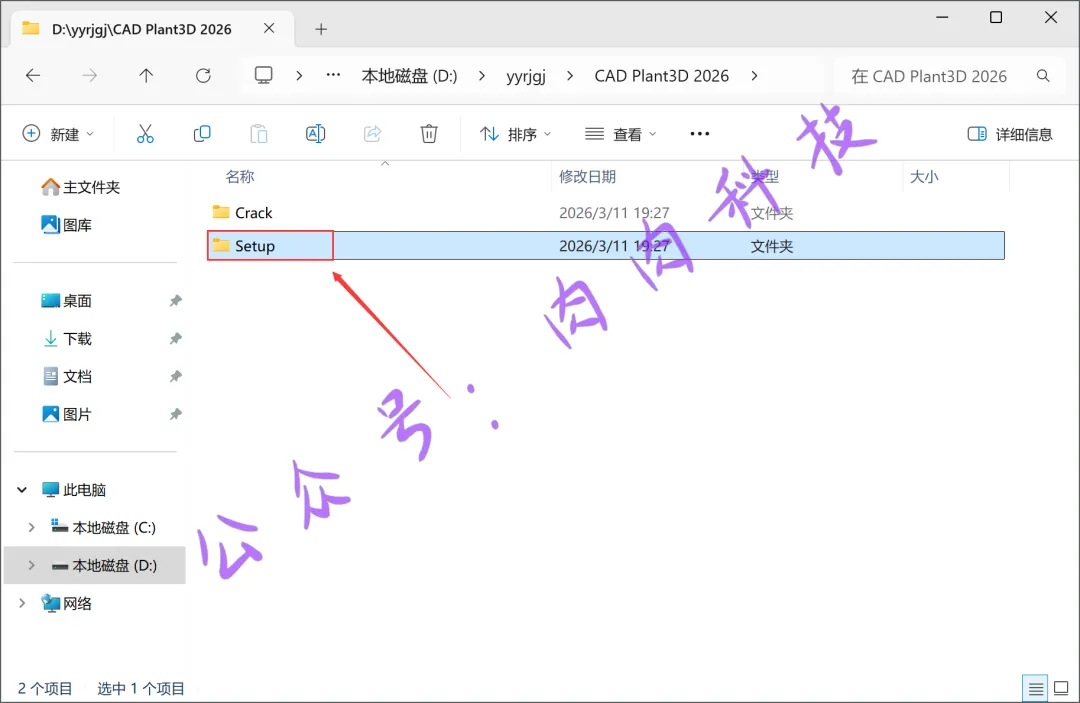The width and height of the screenshot is (1080, 703).
Task: Close the CAD Plant3D 2026 tab
Action: pyautogui.click(x=269, y=28)
